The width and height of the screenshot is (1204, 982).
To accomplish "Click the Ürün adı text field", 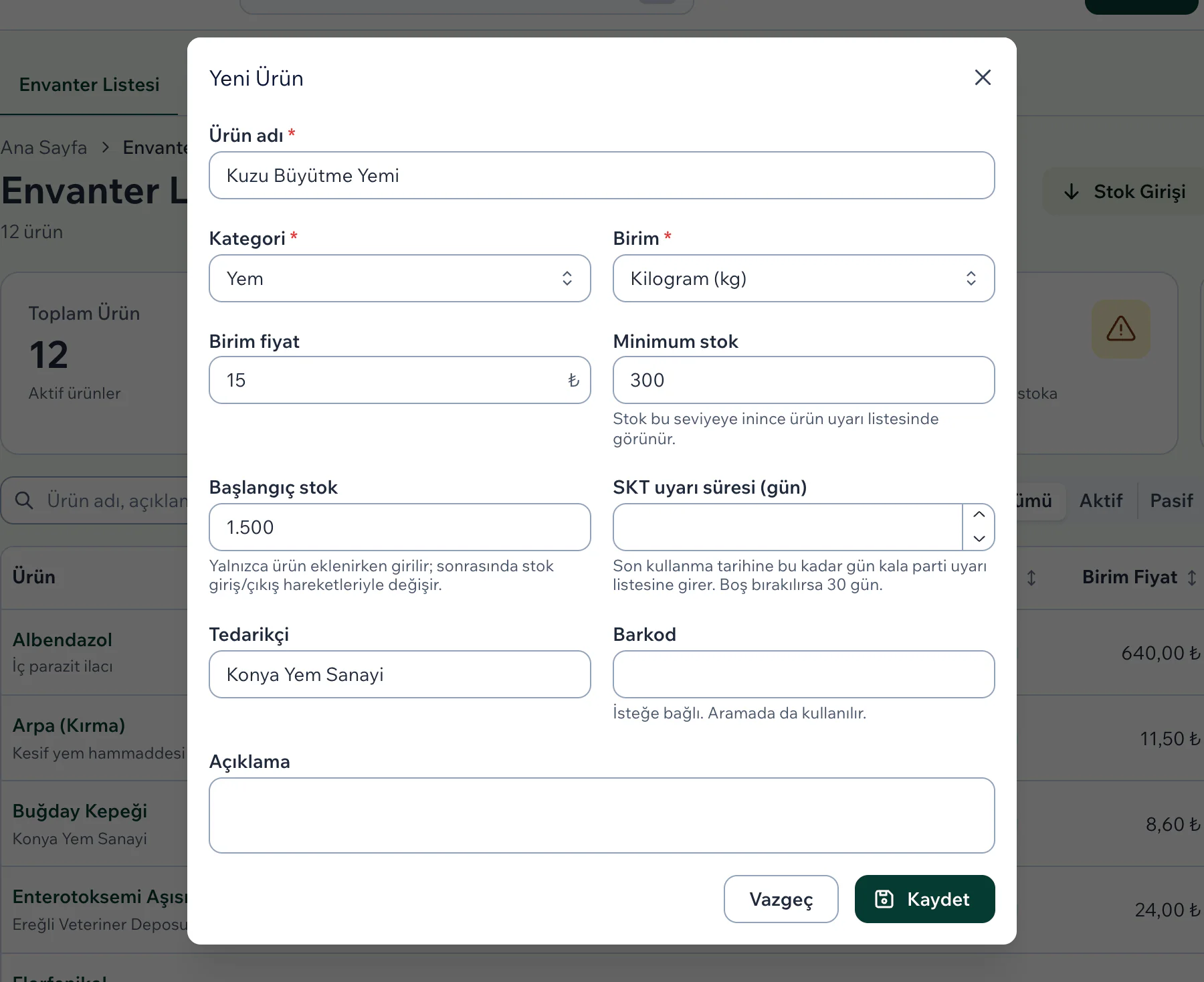I will pyautogui.click(x=602, y=175).
